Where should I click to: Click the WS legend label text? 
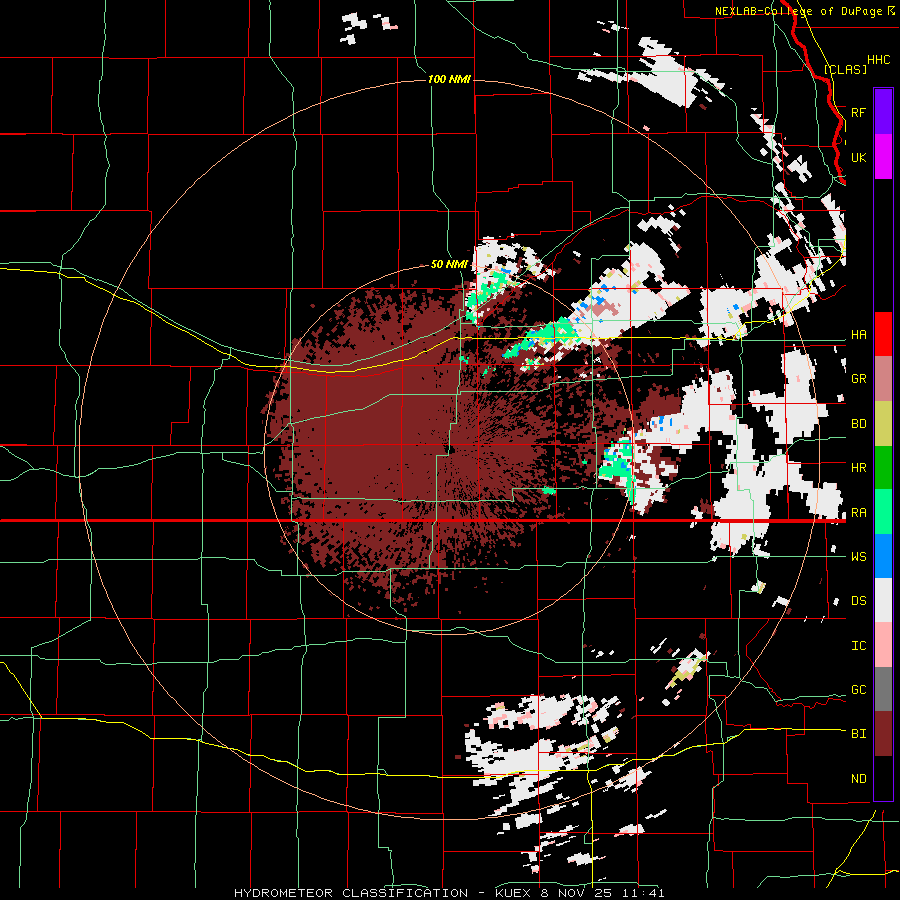click(x=858, y=557)
